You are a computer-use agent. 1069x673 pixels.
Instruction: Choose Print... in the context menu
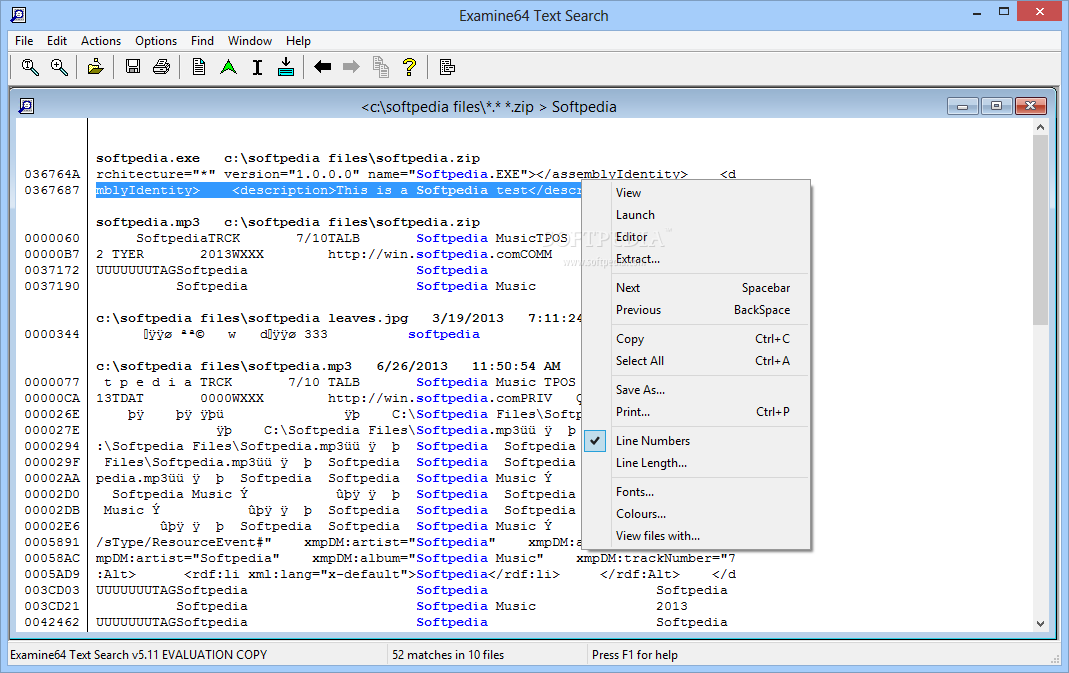tap(696, 412)
